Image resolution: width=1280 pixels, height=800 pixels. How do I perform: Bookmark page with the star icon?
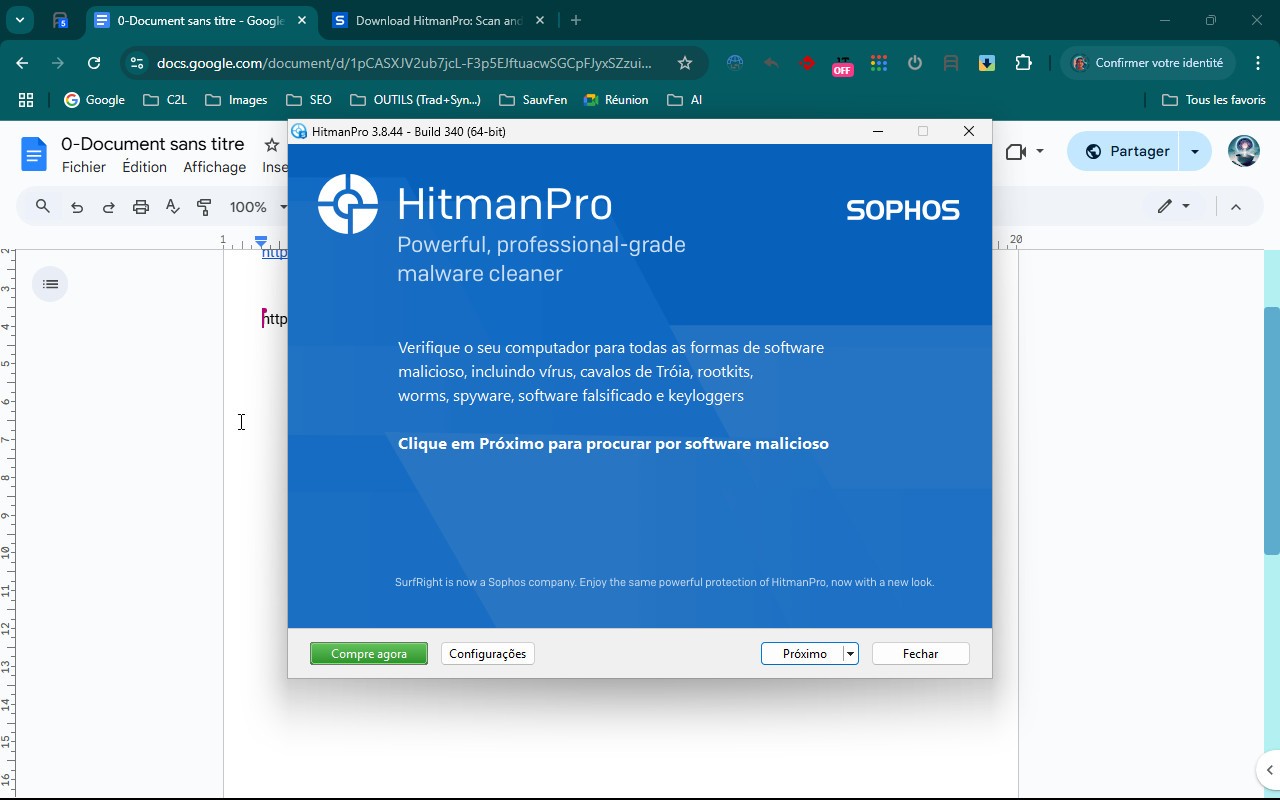point(685,63)
